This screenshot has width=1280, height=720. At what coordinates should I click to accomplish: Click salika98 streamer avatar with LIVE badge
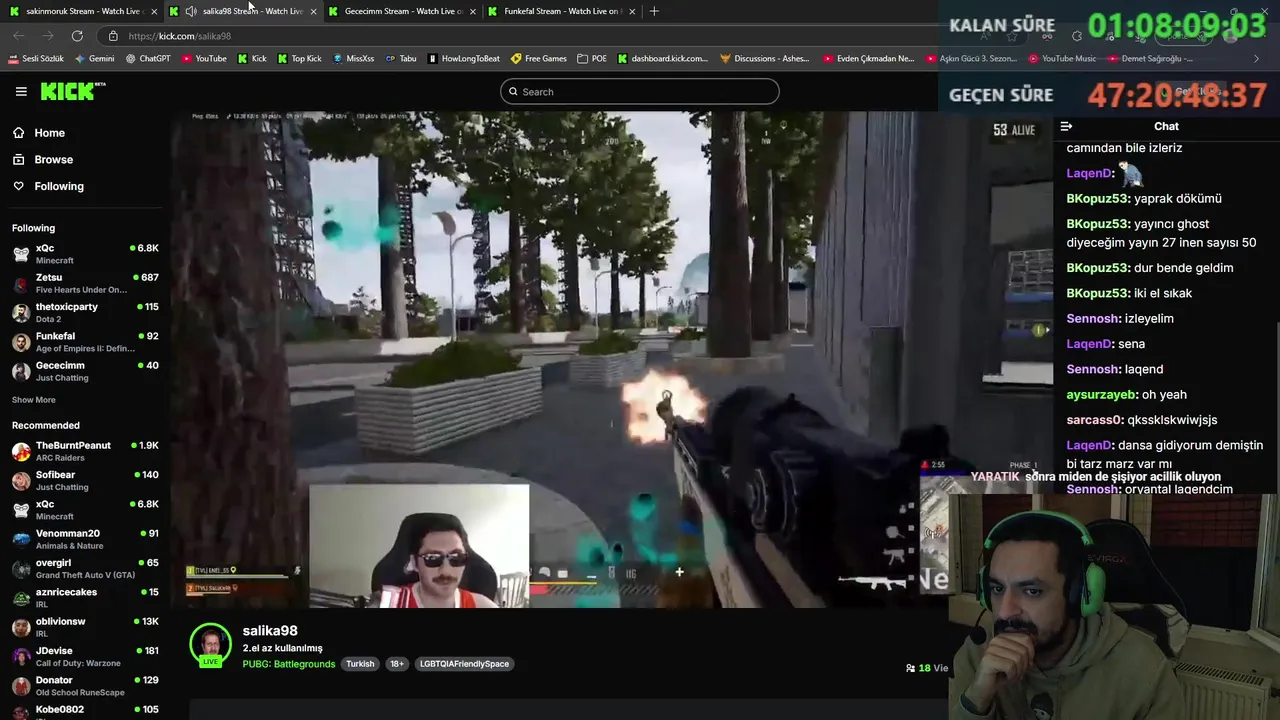(210, 645)
